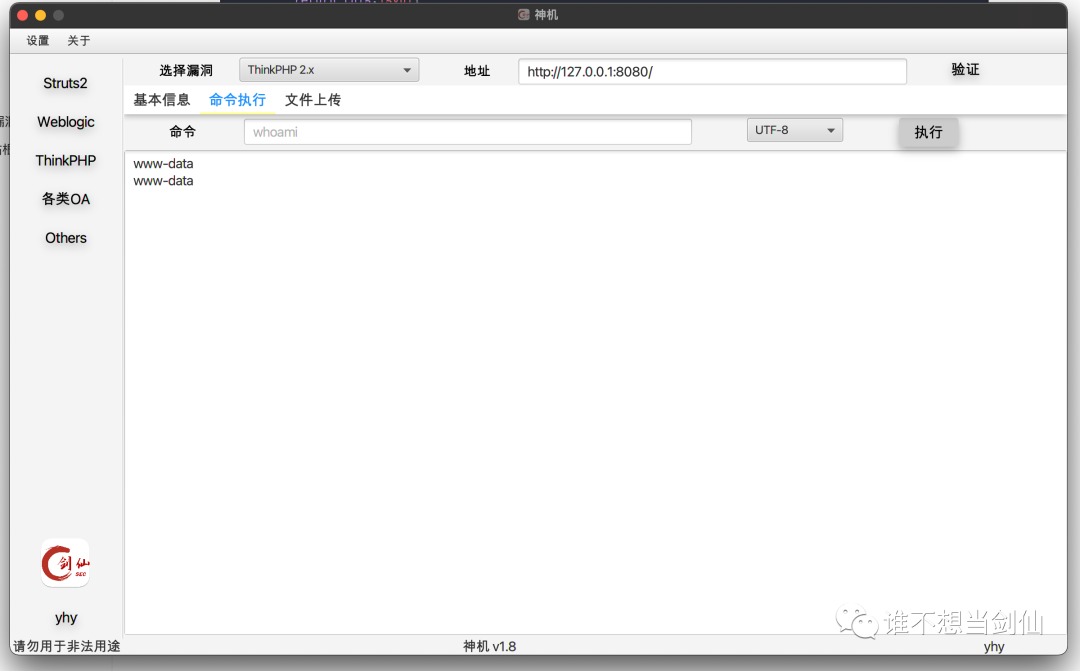Click the 神机 v1.8 status text
The width and height of the screenshot is (1080, 671).
[x=490, y=646]
